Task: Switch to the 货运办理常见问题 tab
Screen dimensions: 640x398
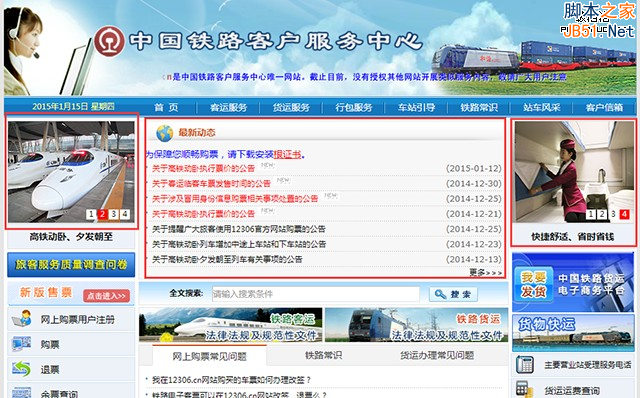Action: click(x=437, y=355)
